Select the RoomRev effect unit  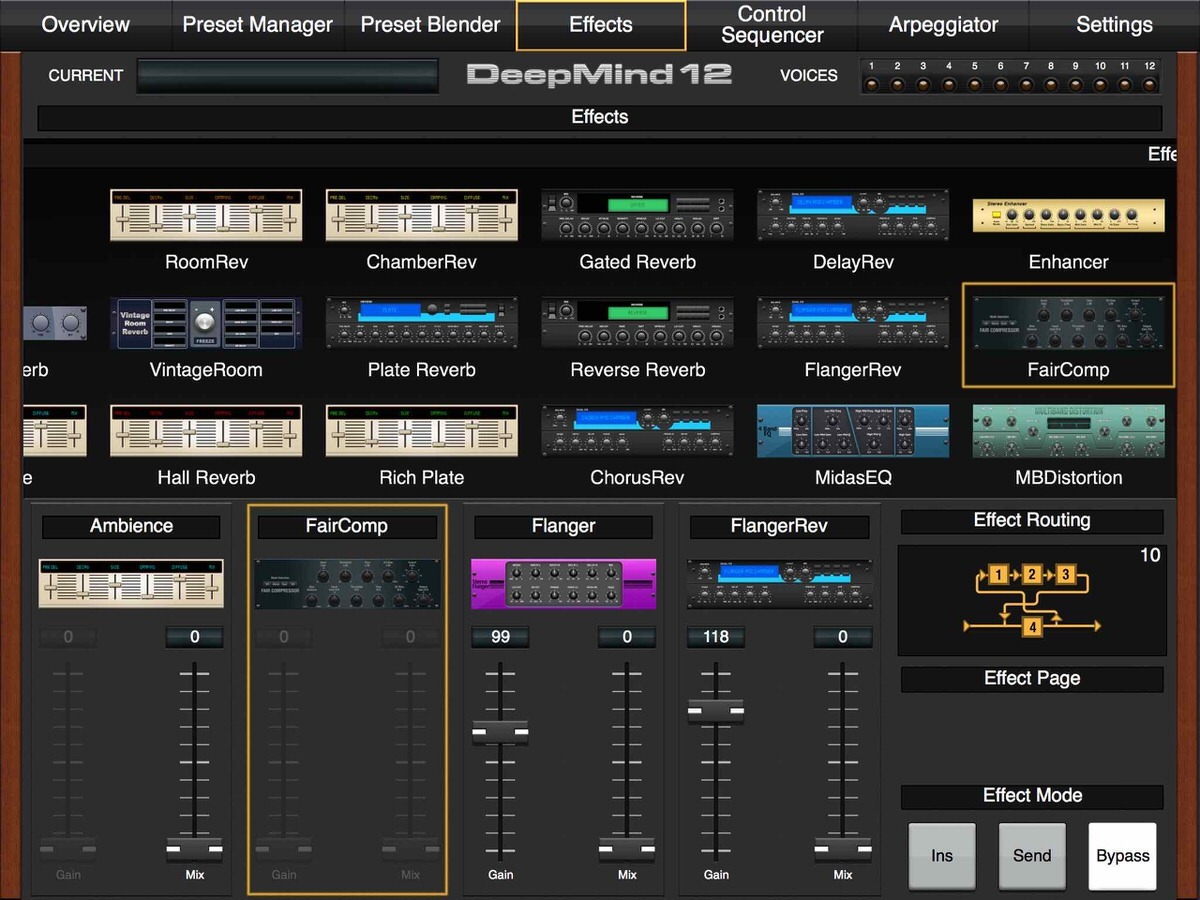coord(206,215)
